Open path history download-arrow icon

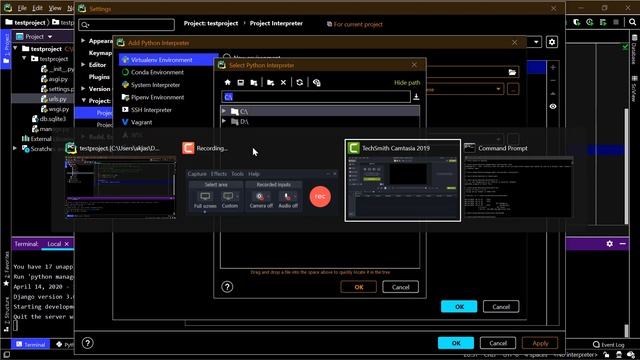[416, 97]
